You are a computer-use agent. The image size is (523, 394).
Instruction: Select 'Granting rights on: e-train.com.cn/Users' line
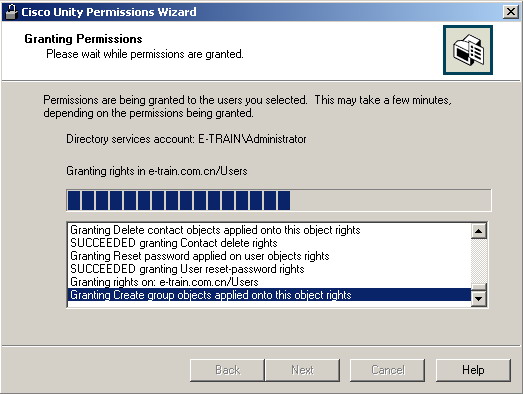tap(269, 282)
